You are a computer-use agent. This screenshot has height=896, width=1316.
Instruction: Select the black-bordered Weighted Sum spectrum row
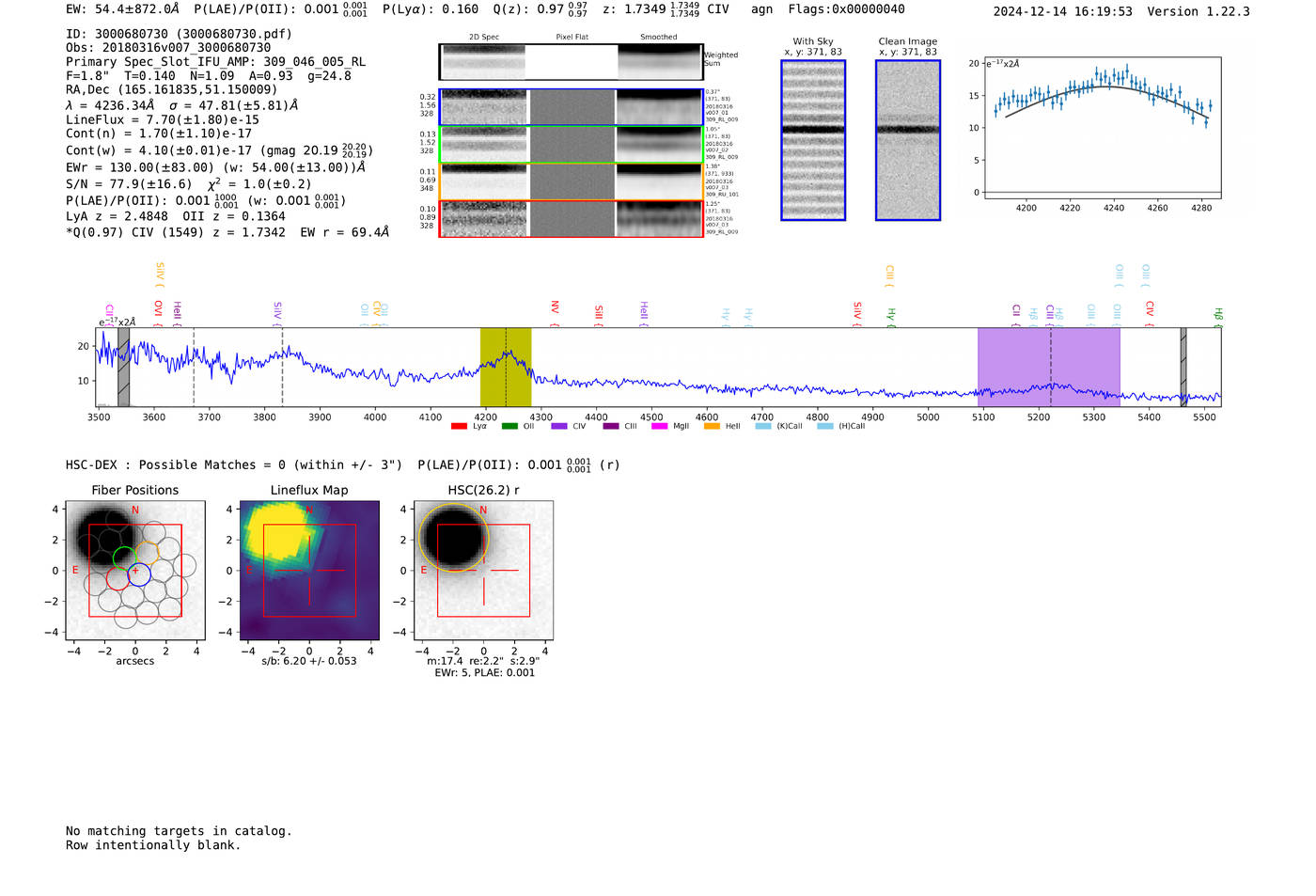pyautogui.click(x=572, y=62)
